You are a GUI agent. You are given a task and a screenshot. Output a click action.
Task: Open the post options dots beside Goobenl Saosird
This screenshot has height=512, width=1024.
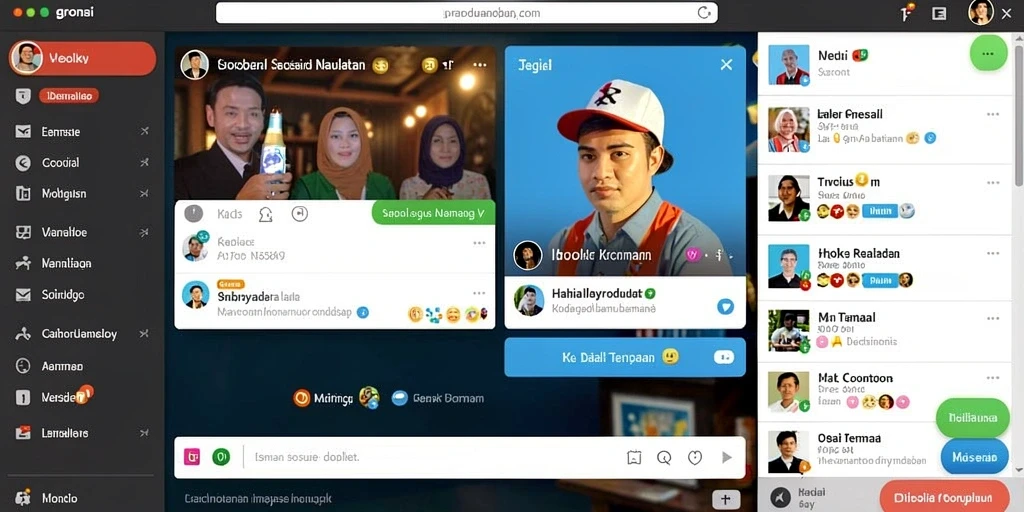click(x=480, y=65)
